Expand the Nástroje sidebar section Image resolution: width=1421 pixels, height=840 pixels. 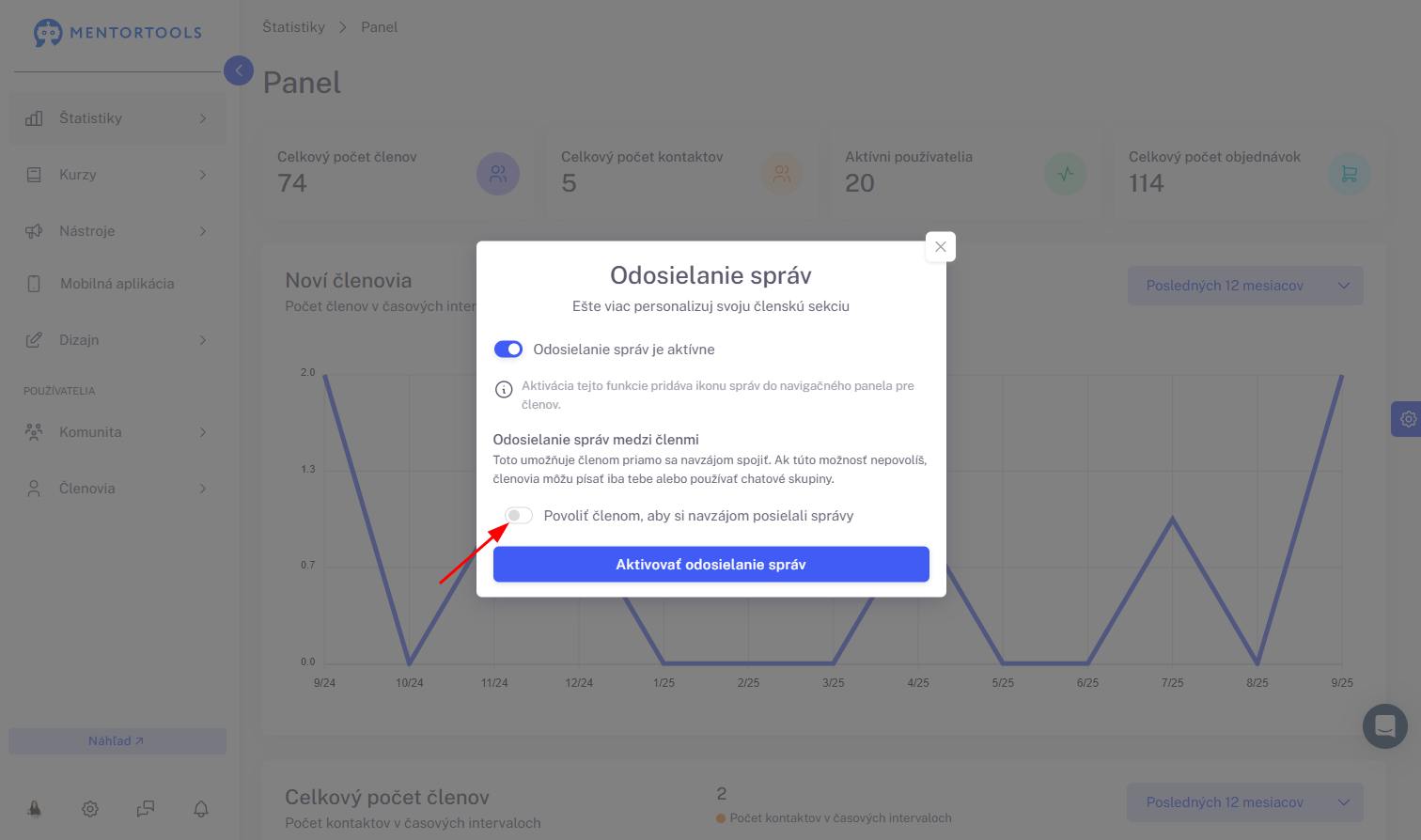point(117,231)
